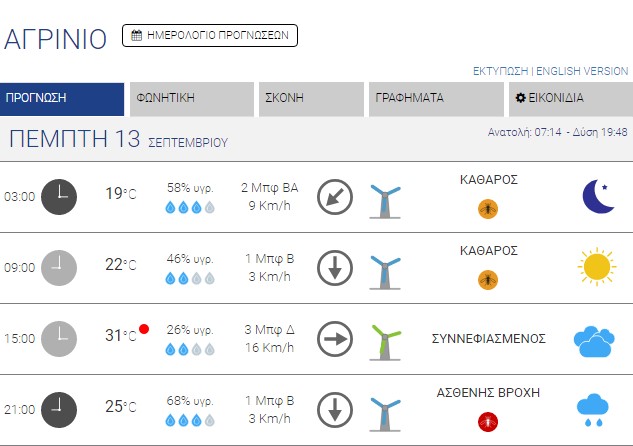Click the red mosquito icon at 21:00

pyautogui.click(x=488, y=421)
